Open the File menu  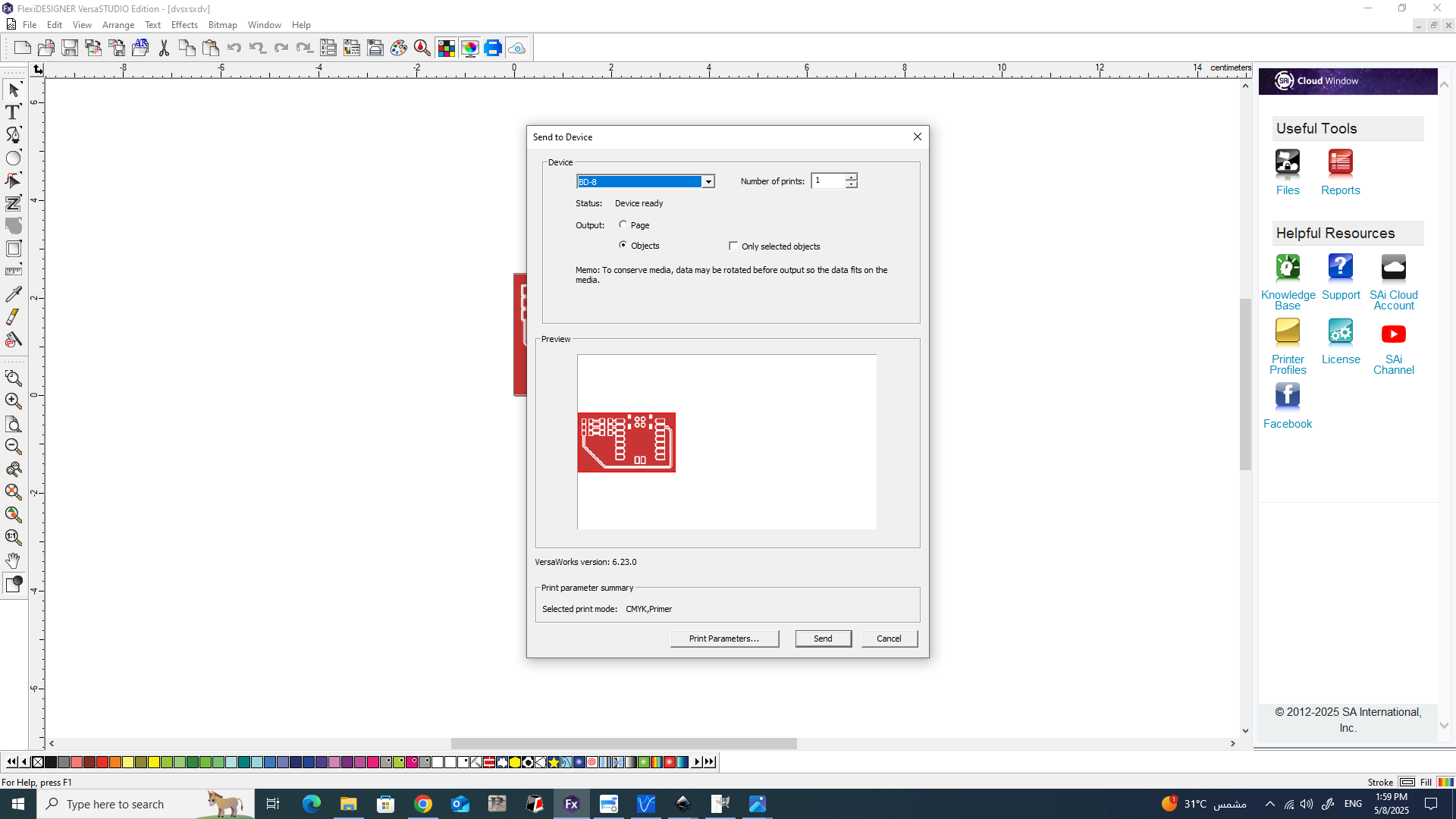tap(30, 25)
